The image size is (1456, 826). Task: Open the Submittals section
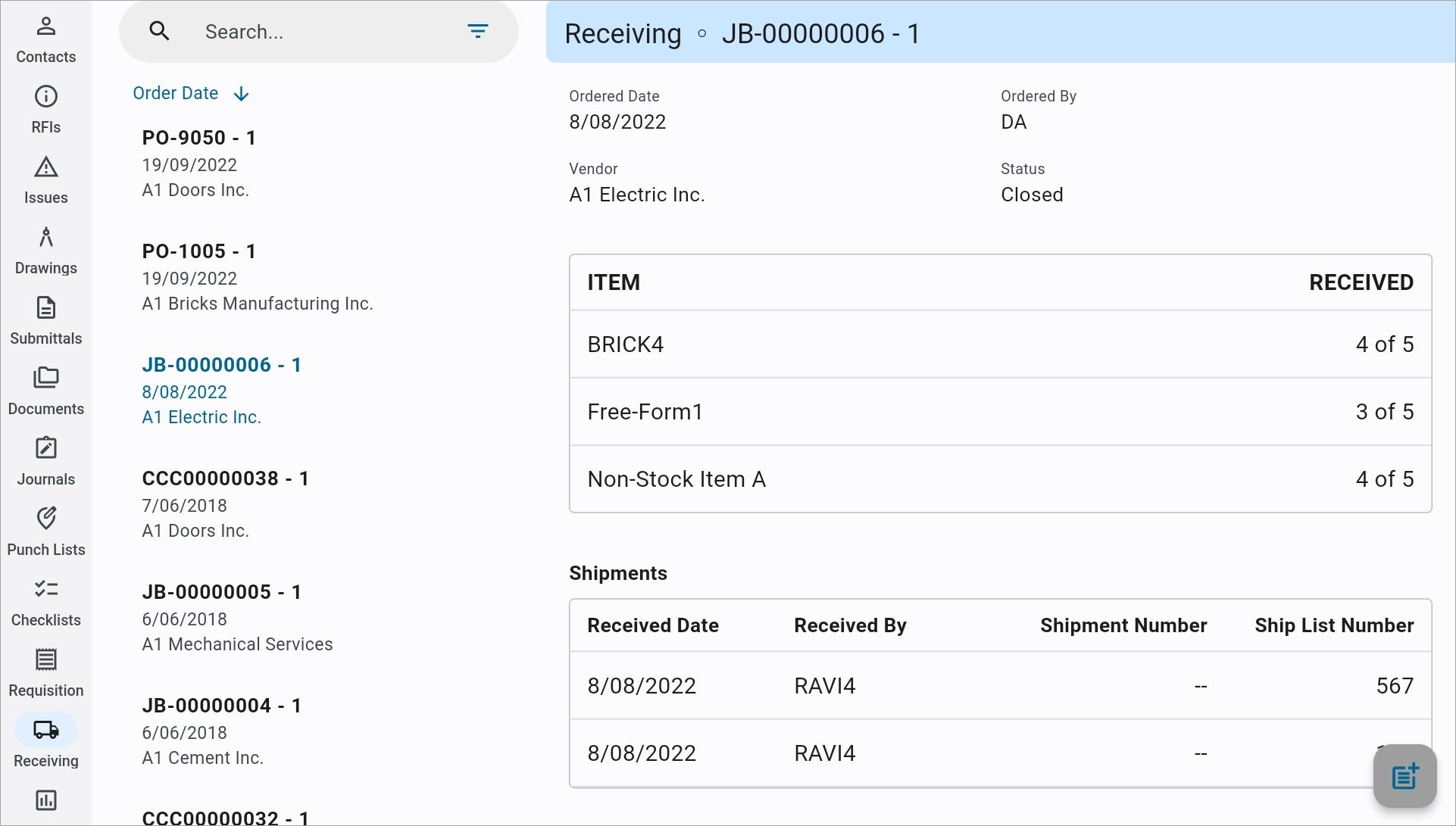tap(45, 320)
